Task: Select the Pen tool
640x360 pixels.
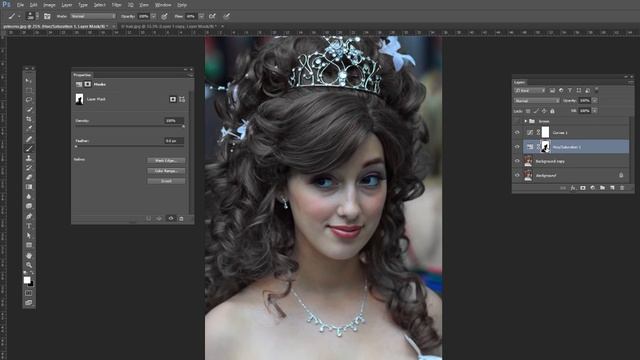Action: point(29,216)
